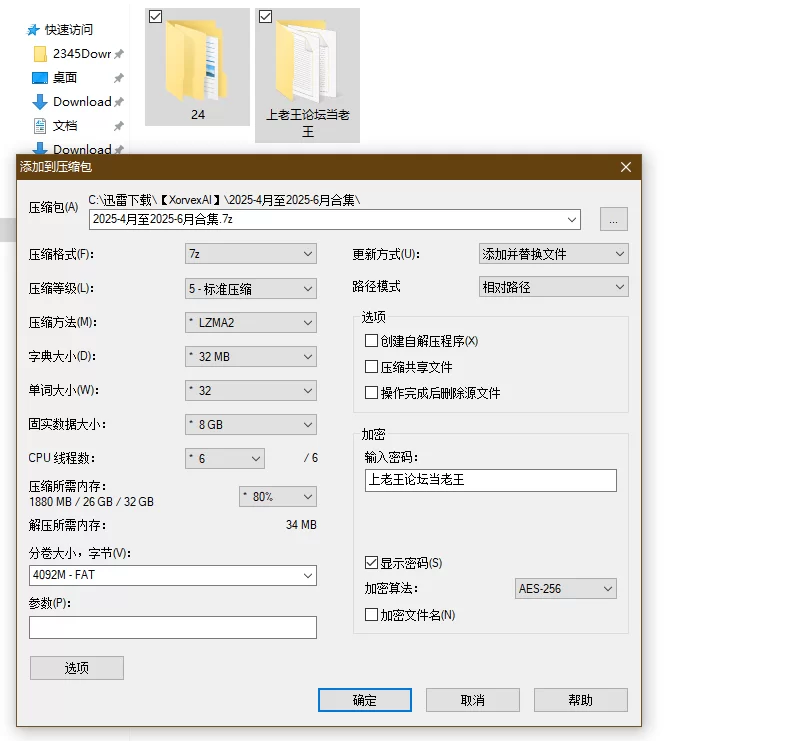Click the pin icon next to 2345Downloads

(x=118, y=54)
